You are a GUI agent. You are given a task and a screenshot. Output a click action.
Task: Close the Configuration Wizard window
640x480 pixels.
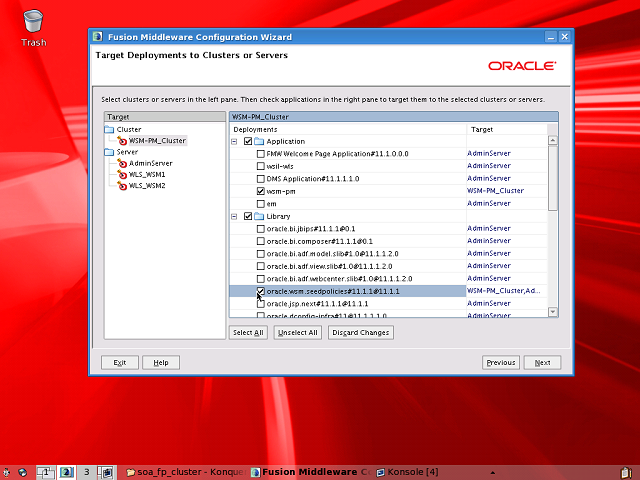point(564,37)
